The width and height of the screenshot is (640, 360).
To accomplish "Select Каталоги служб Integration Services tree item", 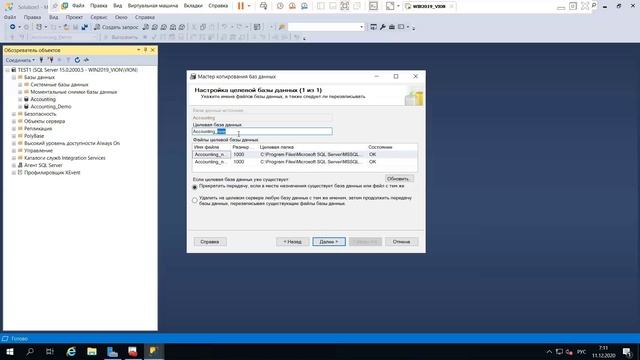I will click(64, 158).
